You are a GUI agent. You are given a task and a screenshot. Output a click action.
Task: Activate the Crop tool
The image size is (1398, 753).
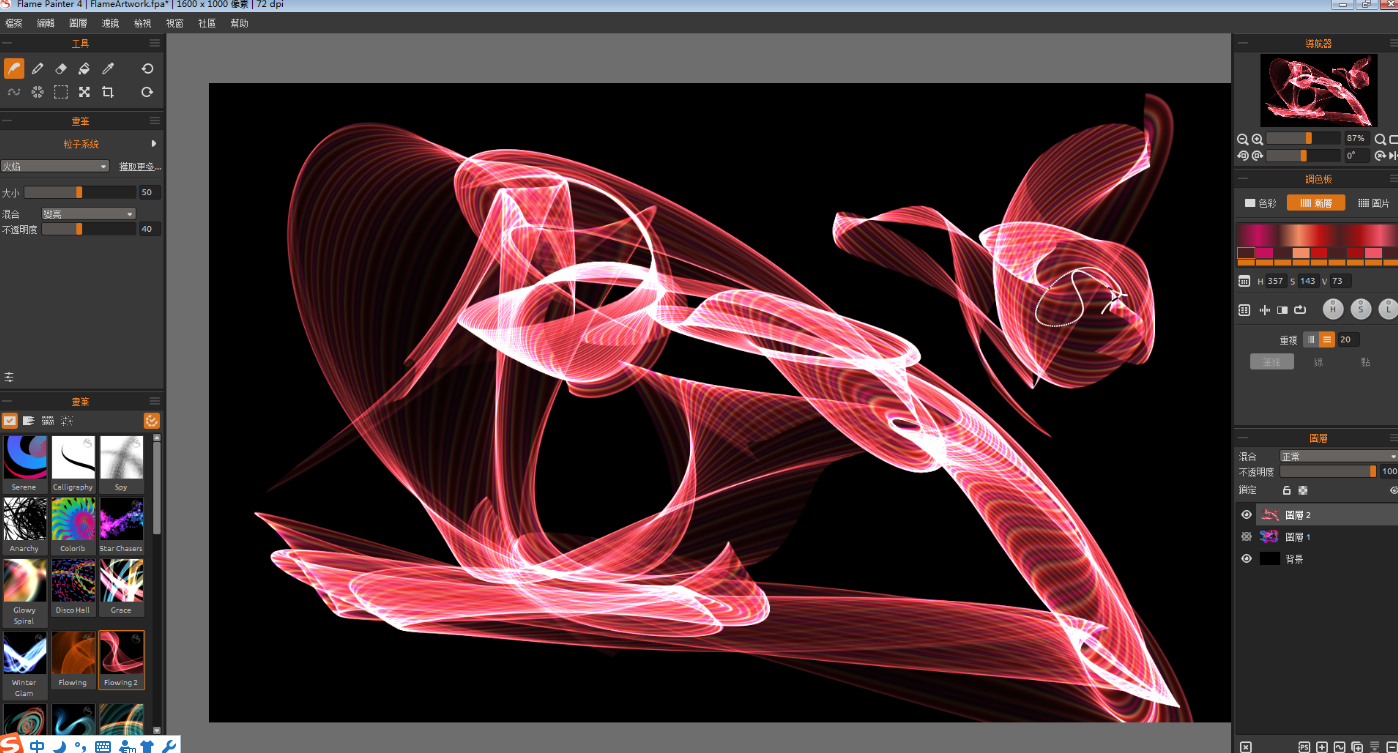click(108, 92)
